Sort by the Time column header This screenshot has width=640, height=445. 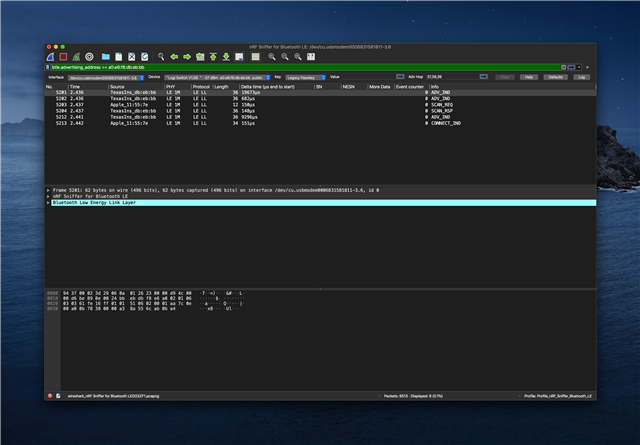pos(88,87)
